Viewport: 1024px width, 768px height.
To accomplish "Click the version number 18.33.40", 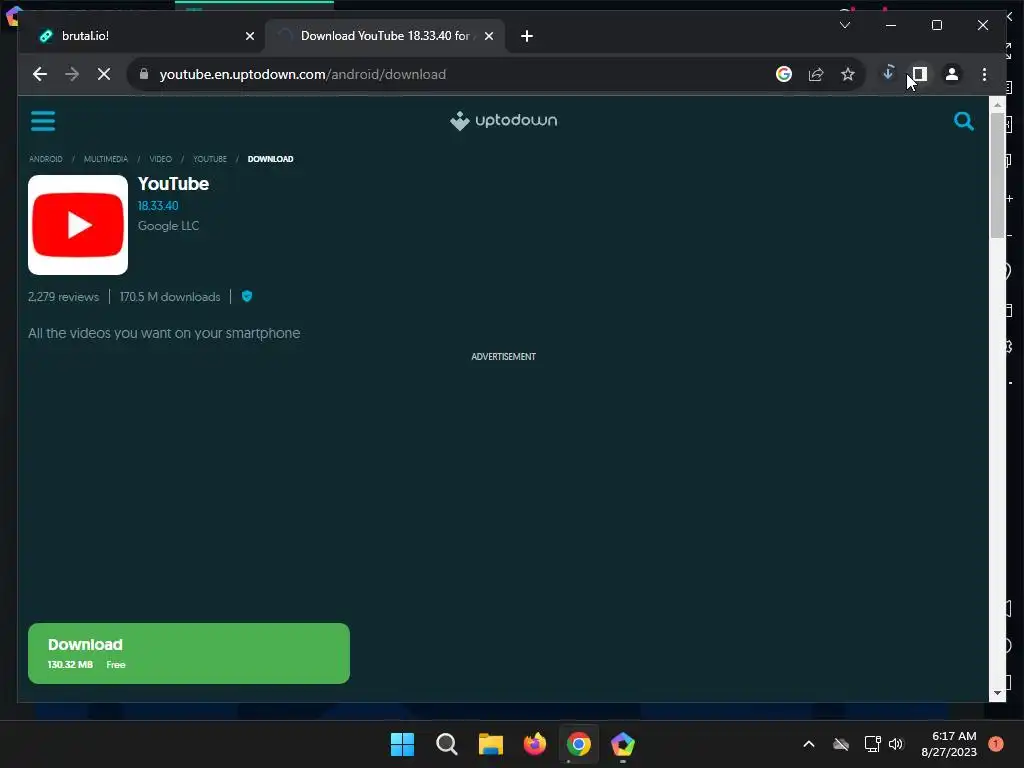I will pos(158,206).
